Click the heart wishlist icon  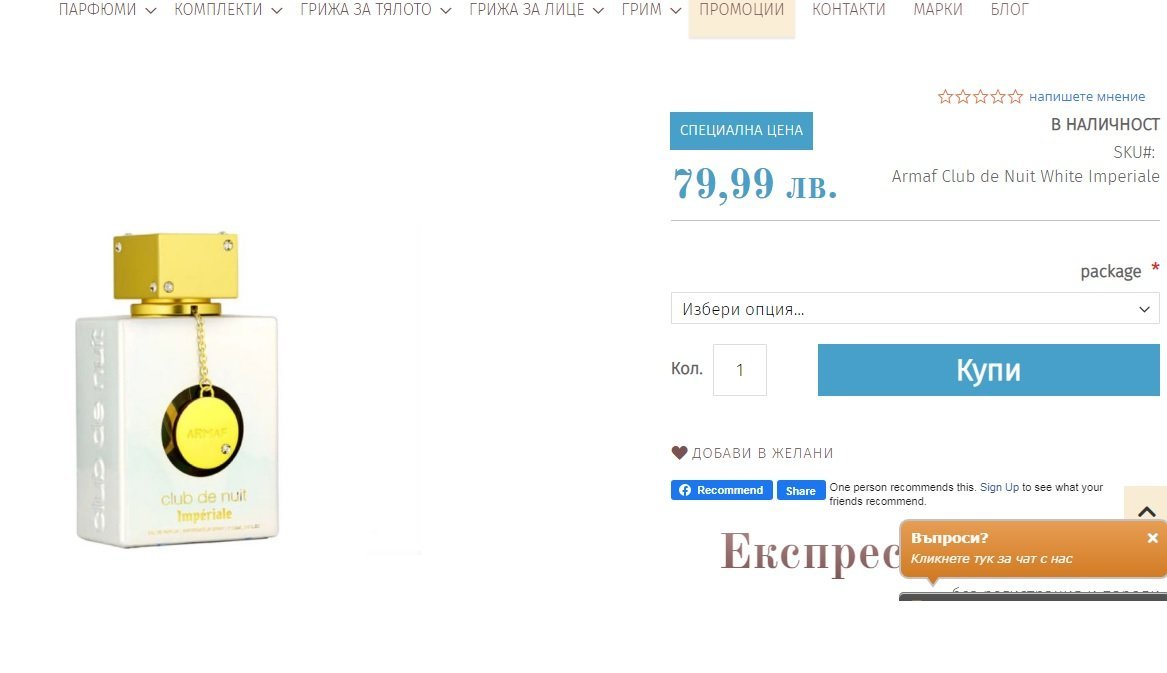tap(679, 453)
